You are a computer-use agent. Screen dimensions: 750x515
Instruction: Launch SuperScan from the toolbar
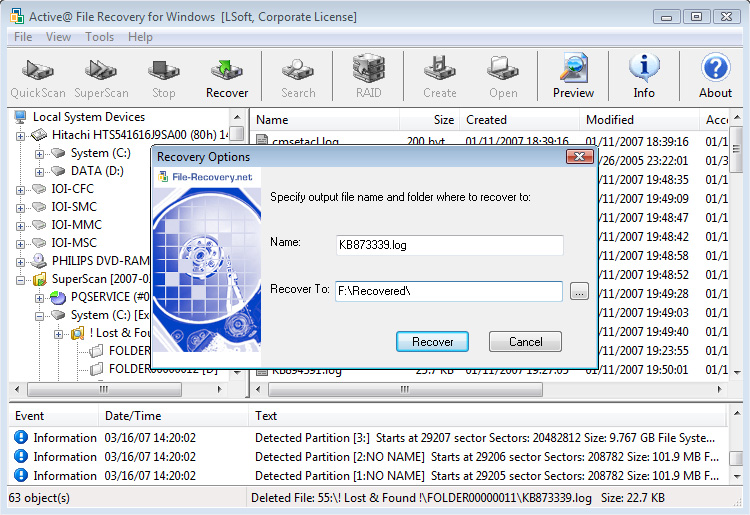point(101,77)
